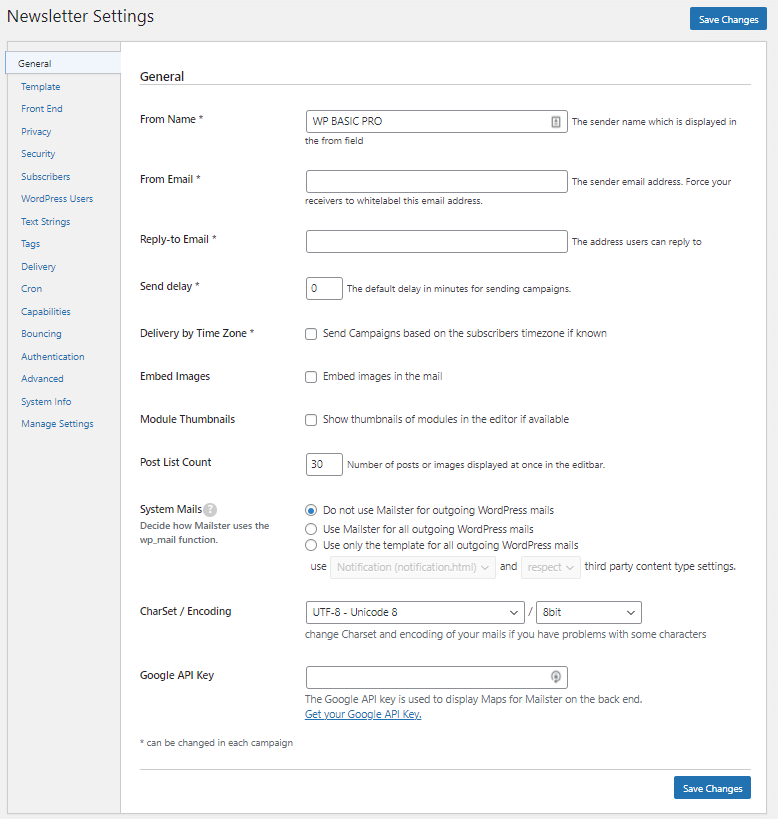Expand the 8bit encoding dropdown
This screenshot has width=778, height=819.
point(588,612)
